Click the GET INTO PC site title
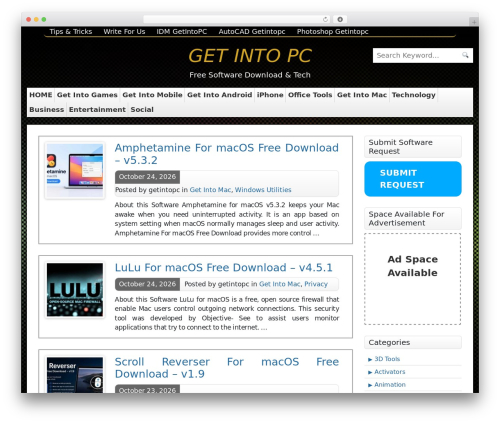Screen dimensions: 500x423 250,55
